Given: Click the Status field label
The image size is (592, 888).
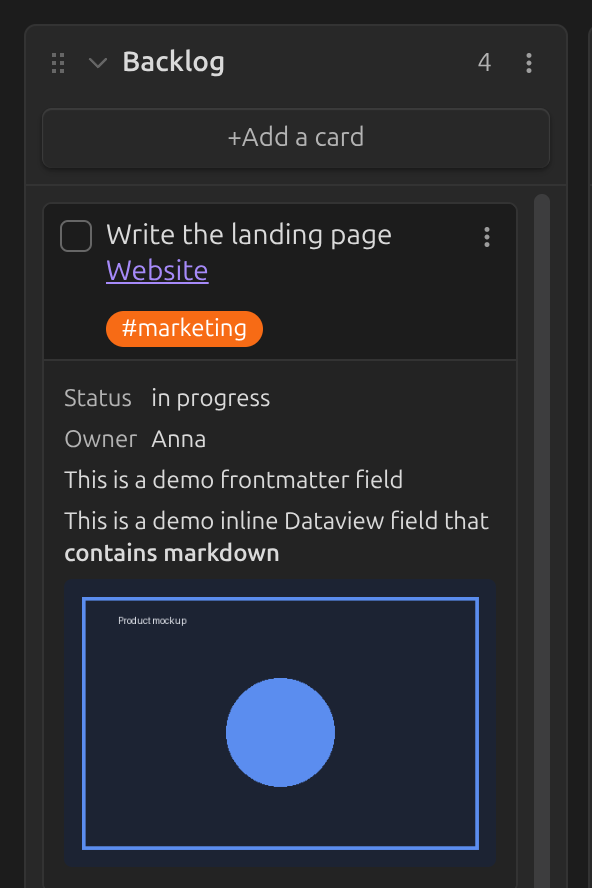Looking at the screenshot, I should (x=98, y=398).
